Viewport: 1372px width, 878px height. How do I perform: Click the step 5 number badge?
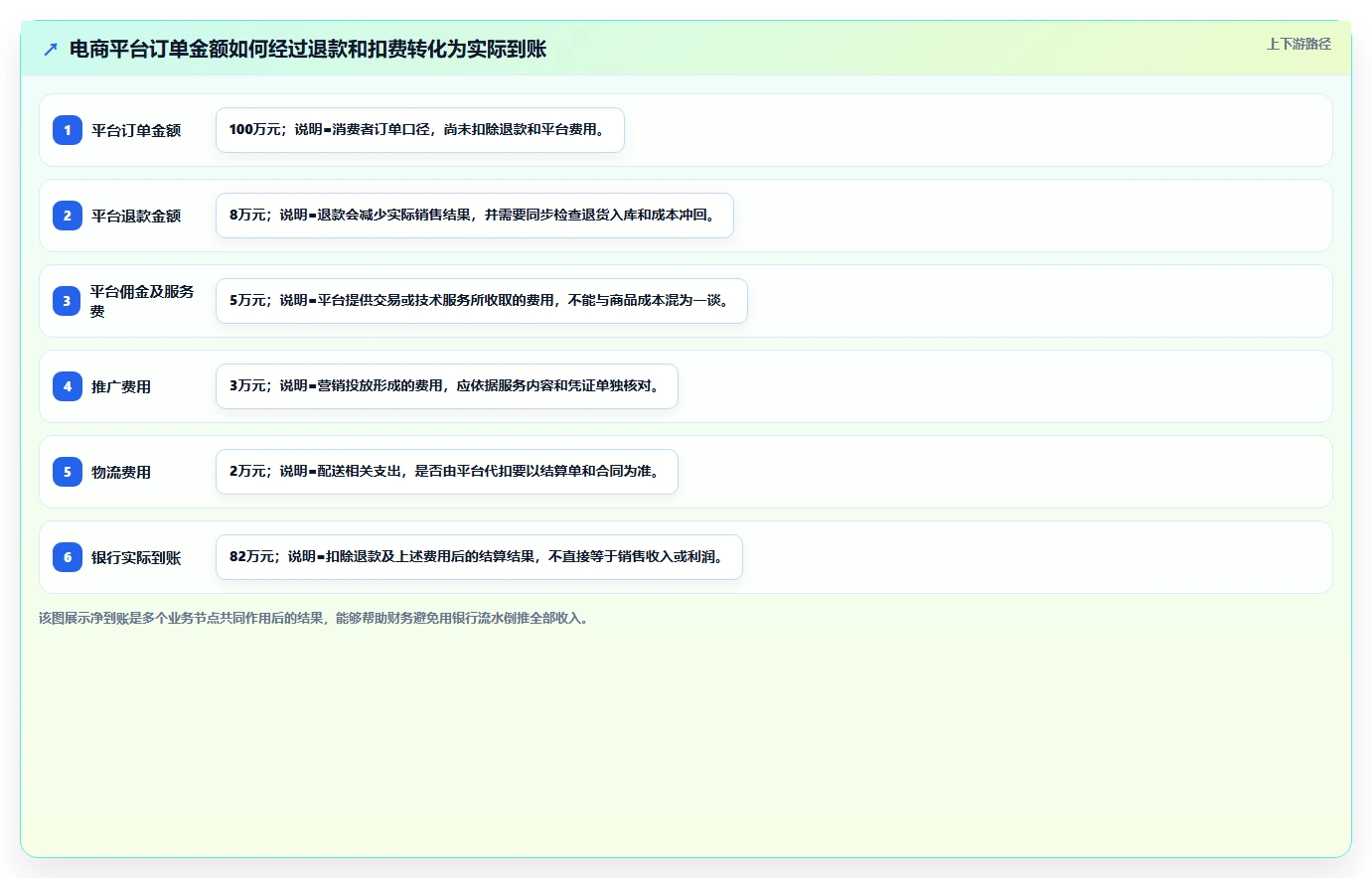[68, 472]
